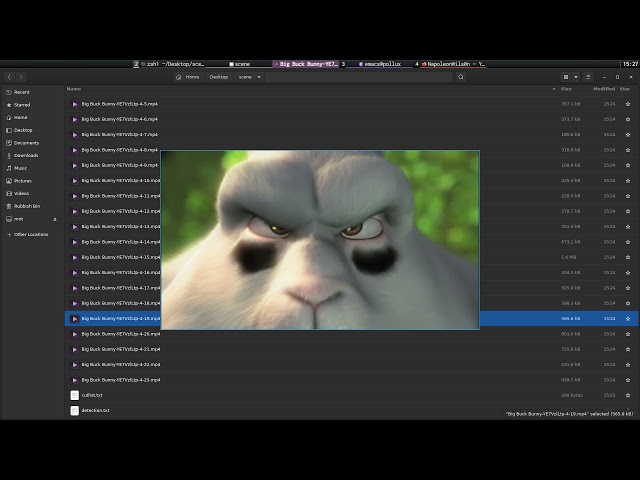640x480 pixels.
Task: Go to Desktop in the path bar
Action: click(x=219, y=77)
